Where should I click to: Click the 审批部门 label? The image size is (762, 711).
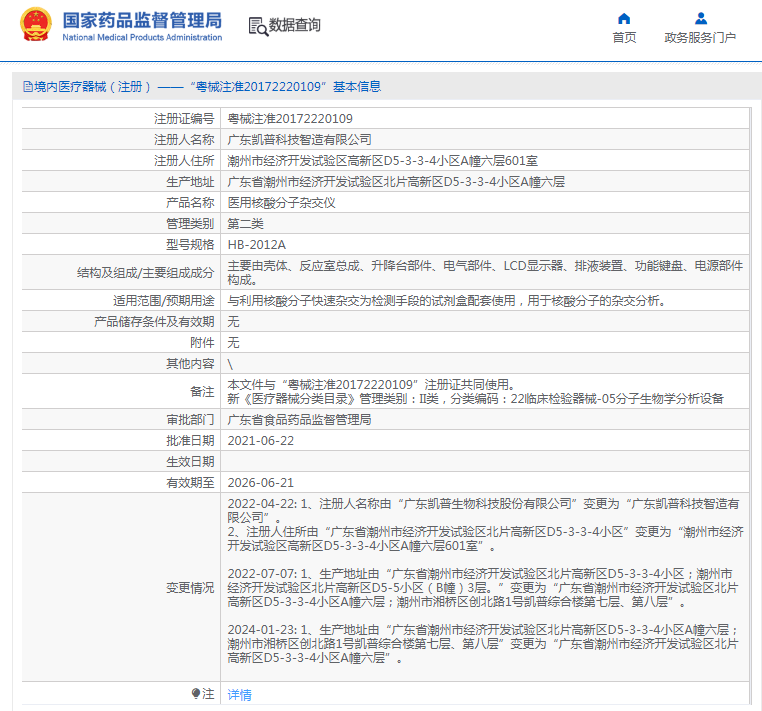point(190,419)
